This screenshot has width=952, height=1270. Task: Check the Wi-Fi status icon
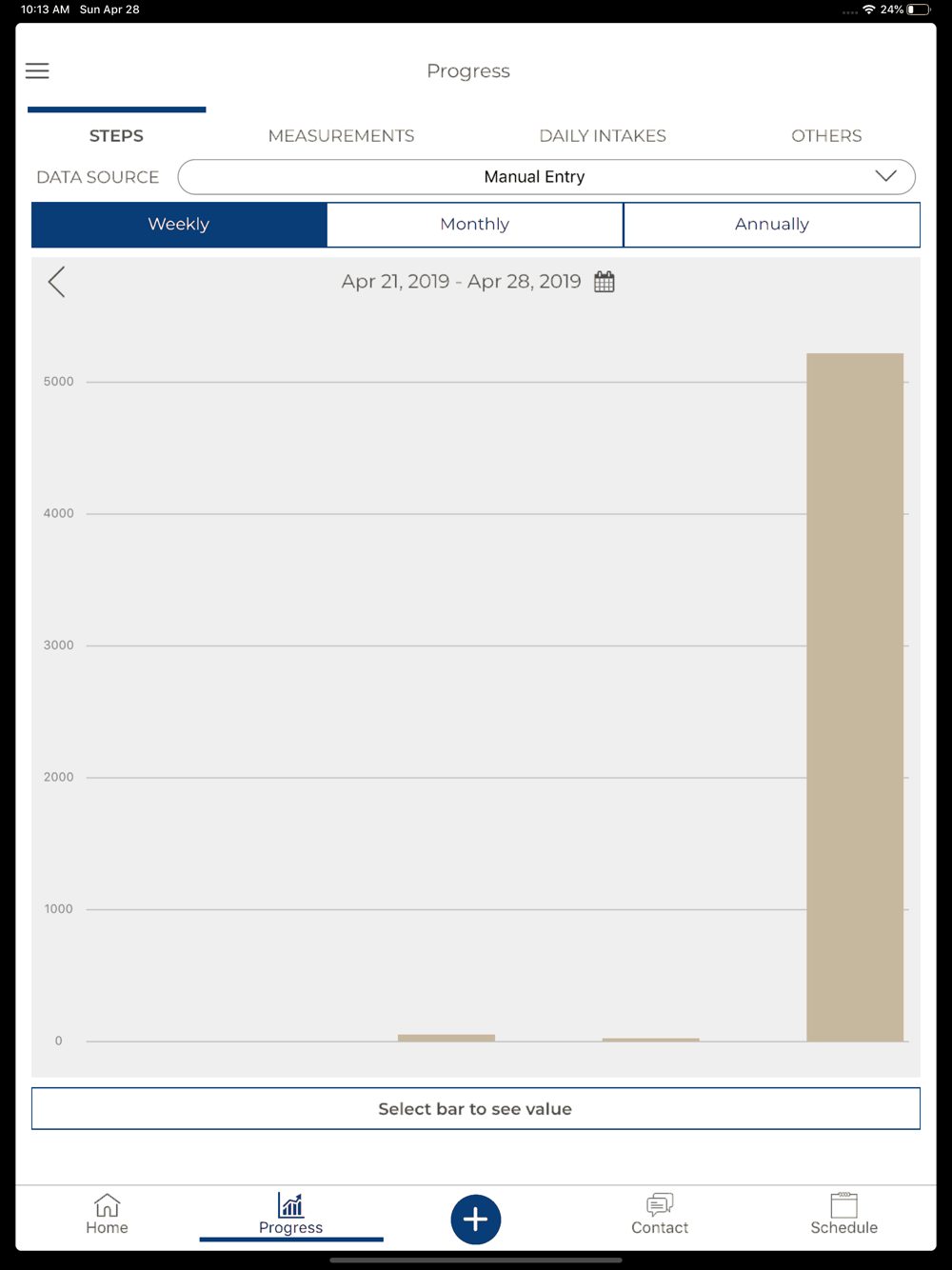869,10
